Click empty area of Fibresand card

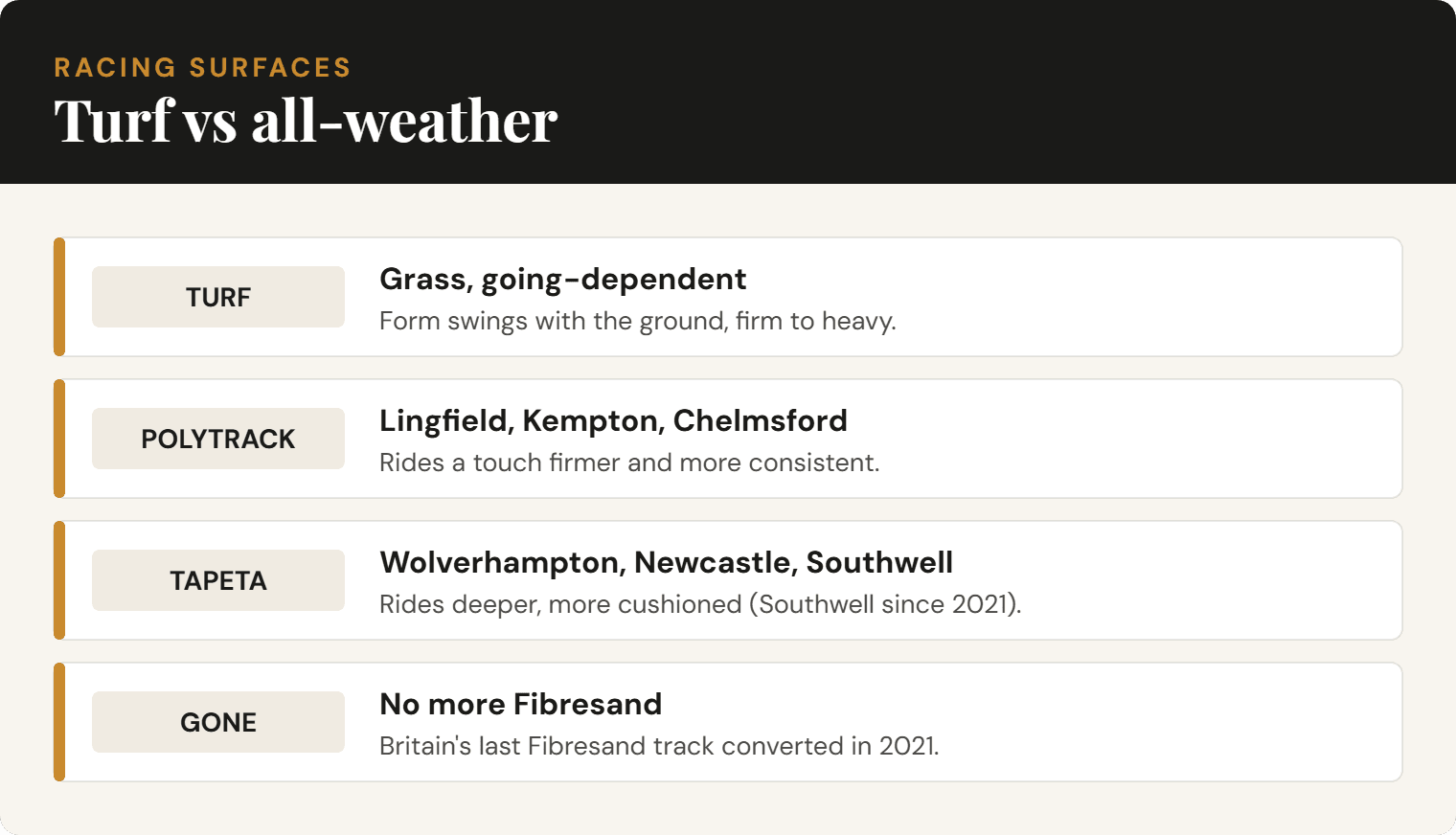click(1149, 722)
